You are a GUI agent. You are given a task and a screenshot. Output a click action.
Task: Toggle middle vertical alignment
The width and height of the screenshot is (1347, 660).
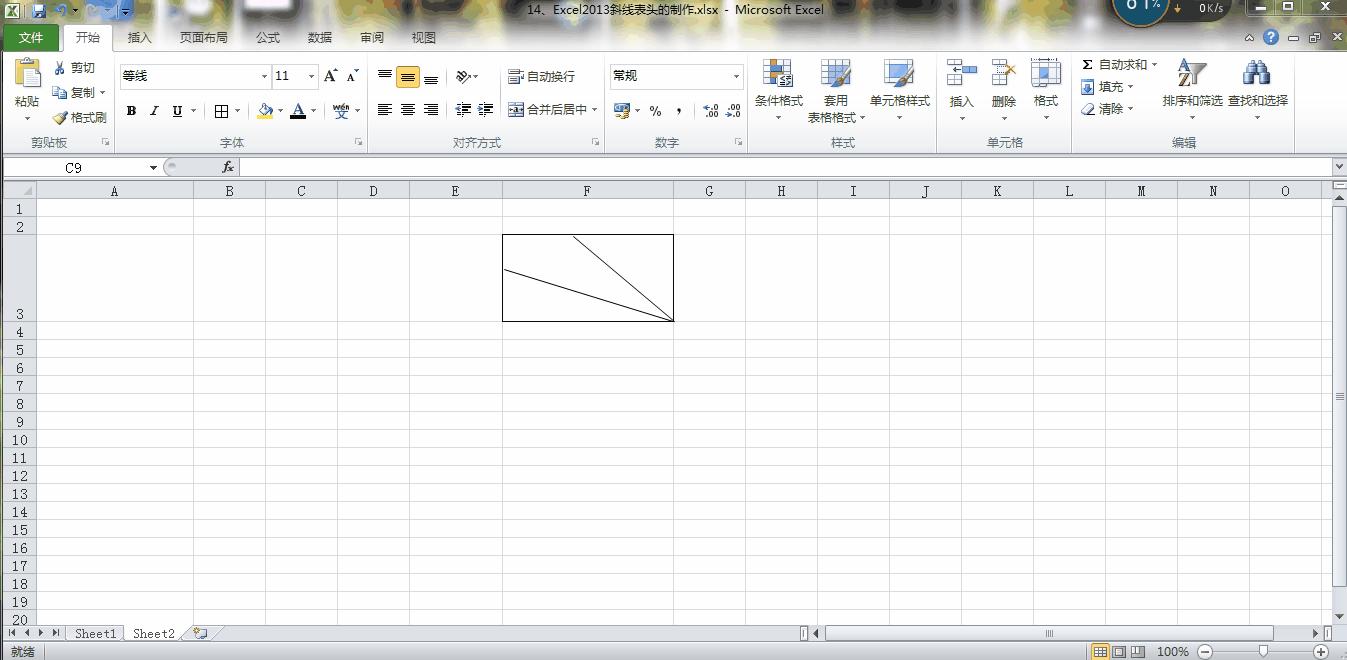tap(408, 77)
